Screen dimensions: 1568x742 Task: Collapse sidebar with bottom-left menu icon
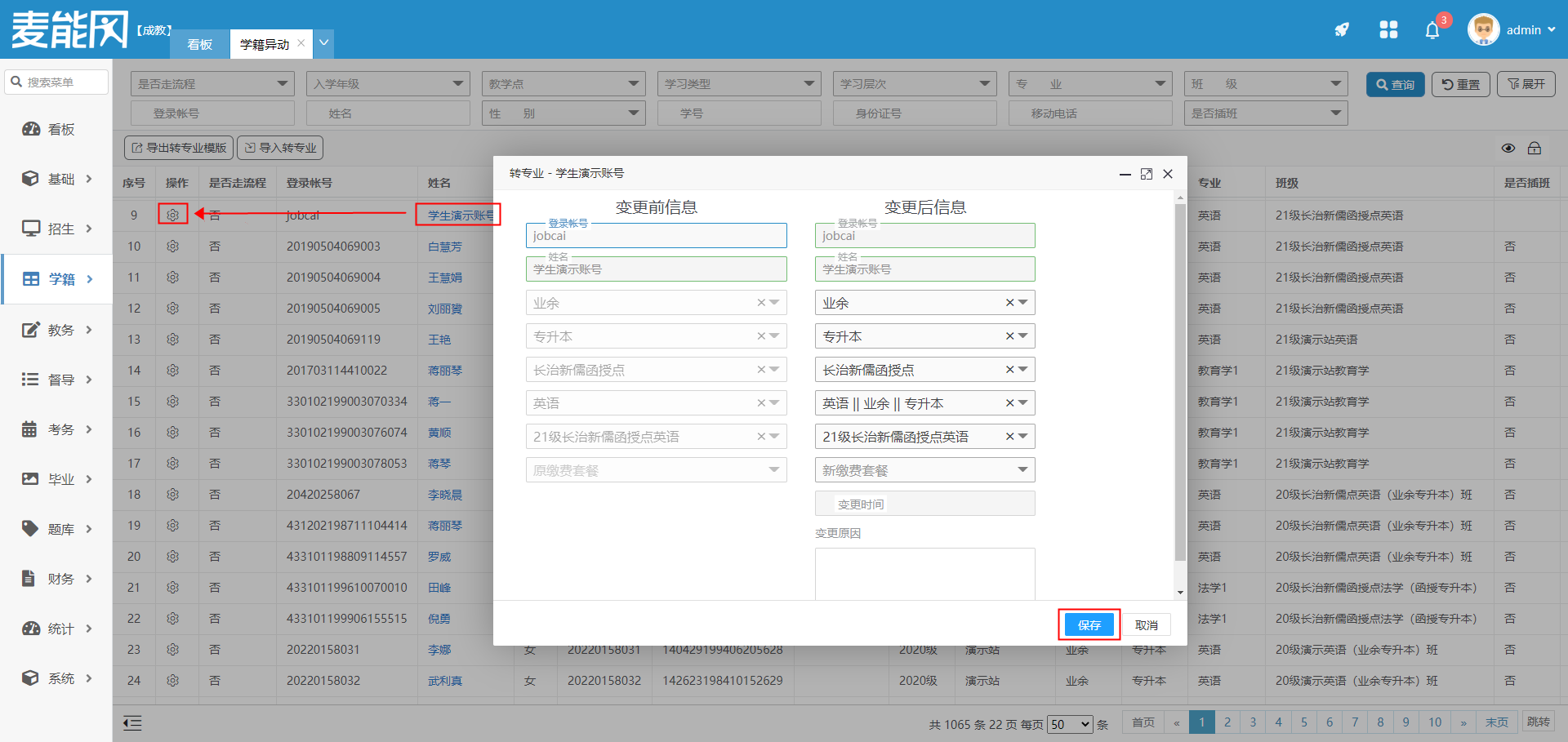pos(132,722)
